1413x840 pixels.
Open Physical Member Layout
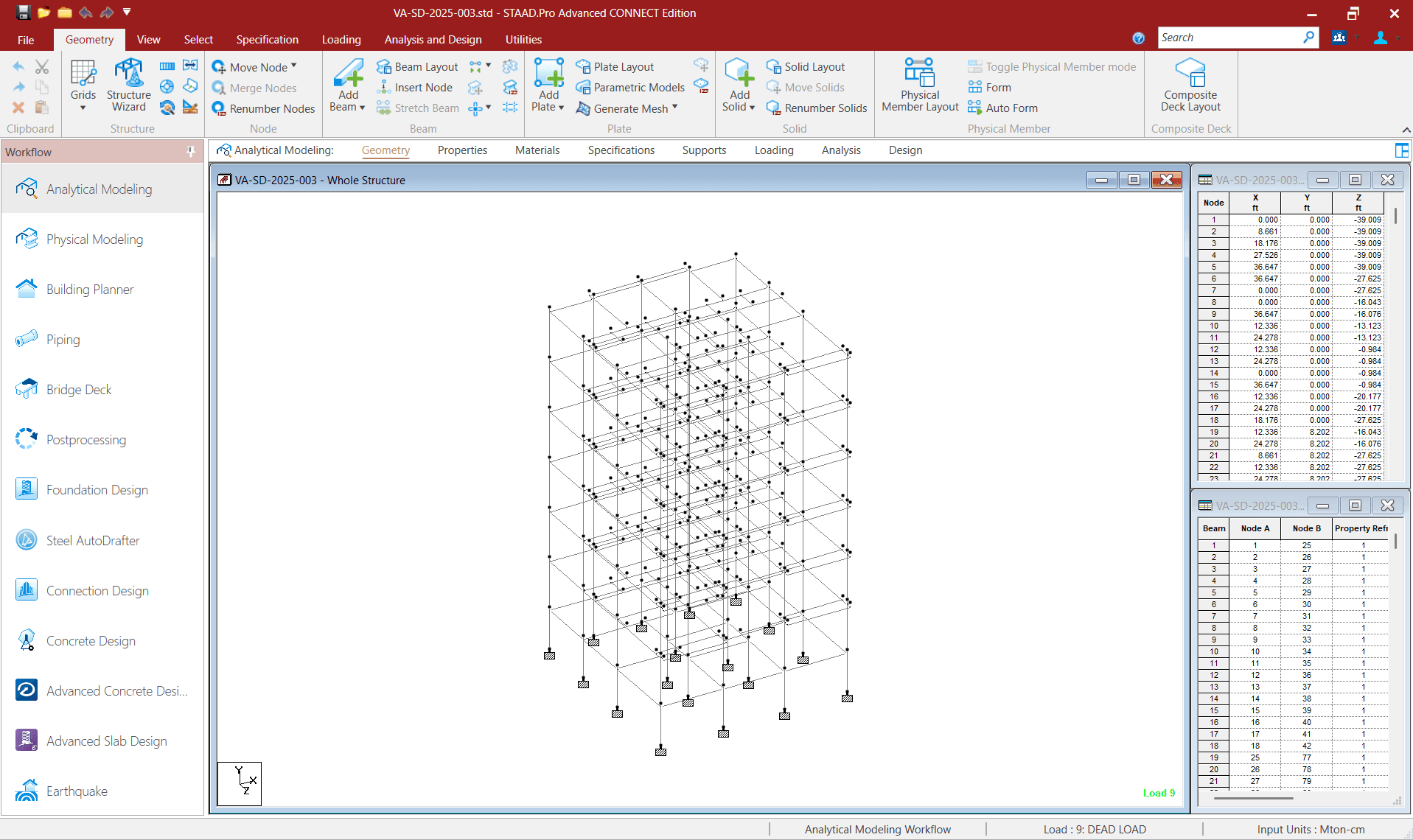[920, 85]
